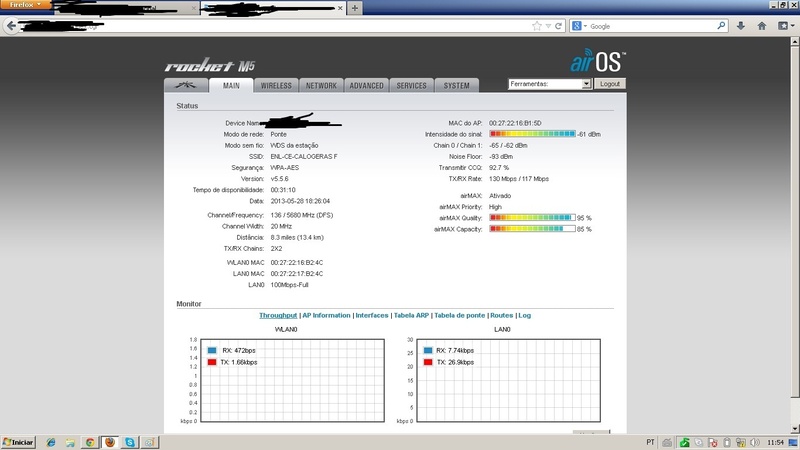Click SSID value ENL-CE-CALOGERAS F
This screenshot has height=450, width=800.
tap(304, 157)
